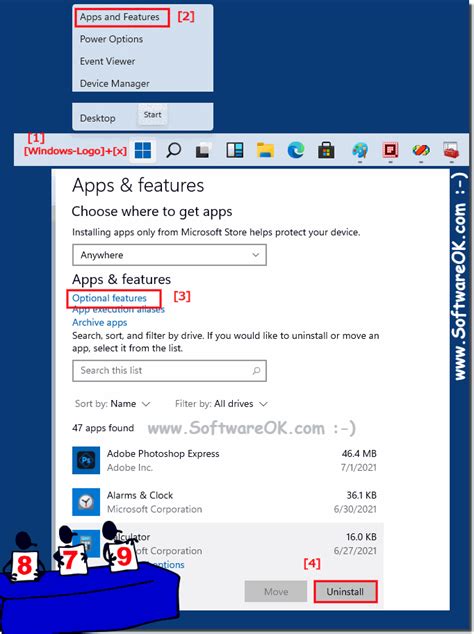
Task: Choose Device Manager from the menu
Action: pos(114,84)
